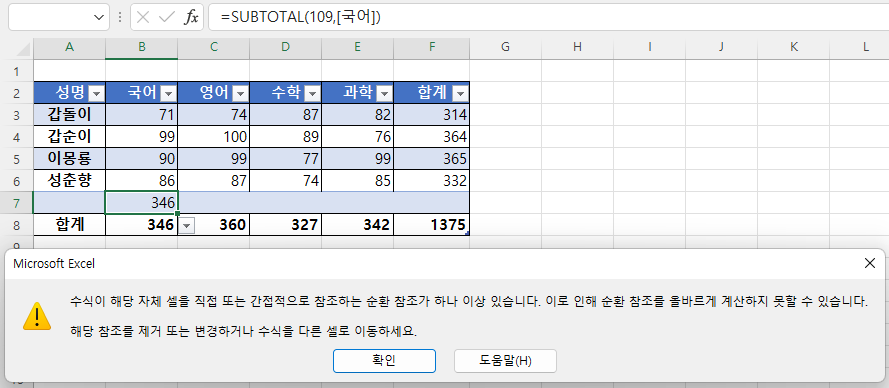Select column B header
Image resolution: width=889 pixels, height=388 pixels.
tap(141, 48)
